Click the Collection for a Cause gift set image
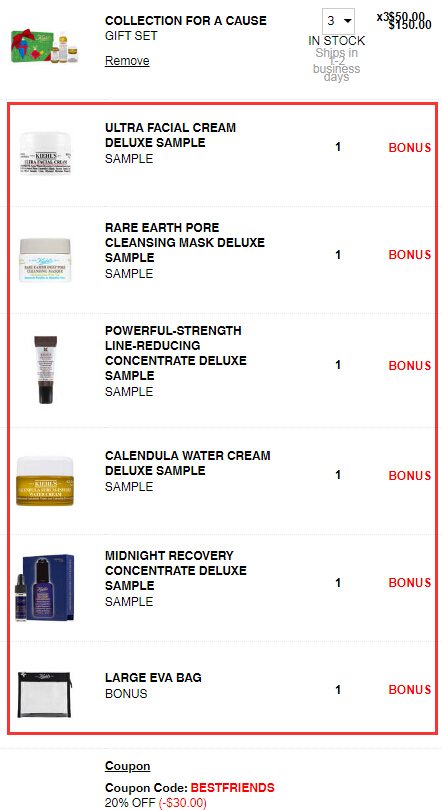The width and height of the screenshot is (442, 810). pyautogui.click(x=45, y=46)
